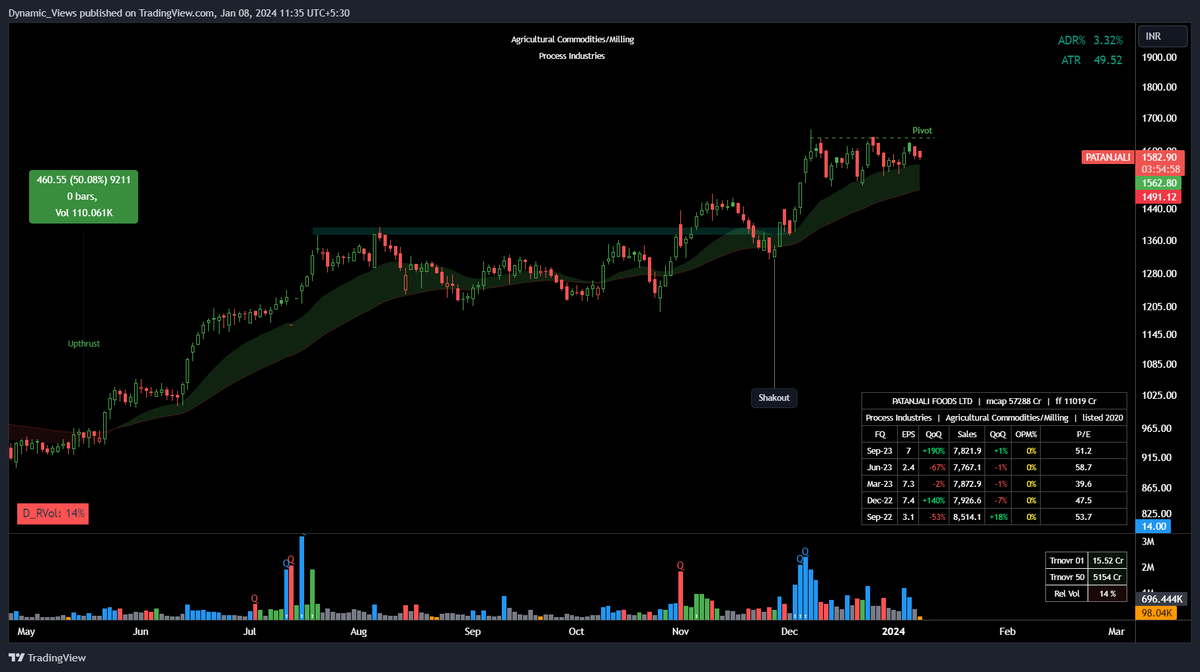Click the TradingView logo at bottom left
This screenshot has height=672, width=1200.
click(48, 657)
